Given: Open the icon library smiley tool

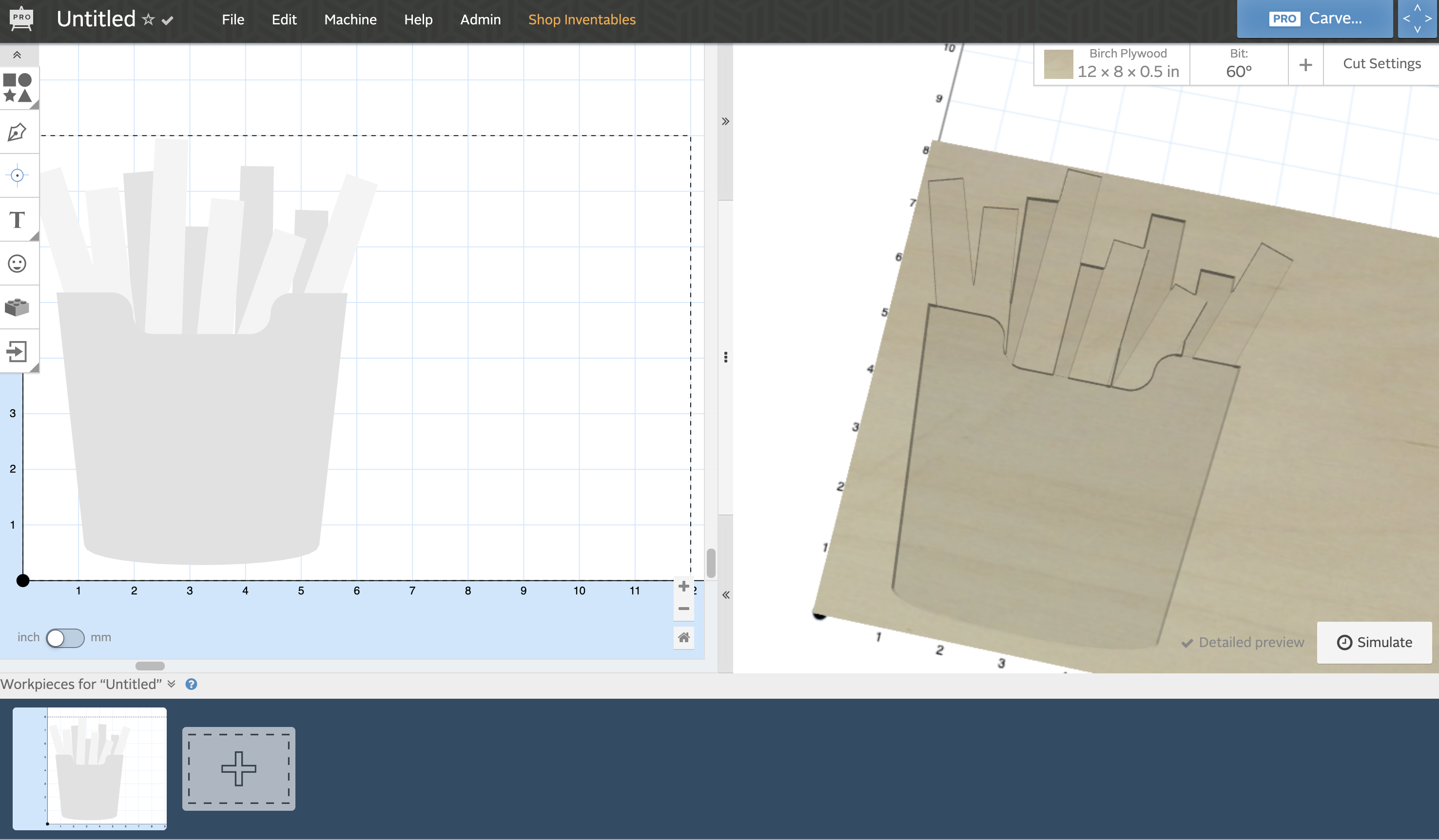Looking at the screenshot, I should [x=18, y=264].
